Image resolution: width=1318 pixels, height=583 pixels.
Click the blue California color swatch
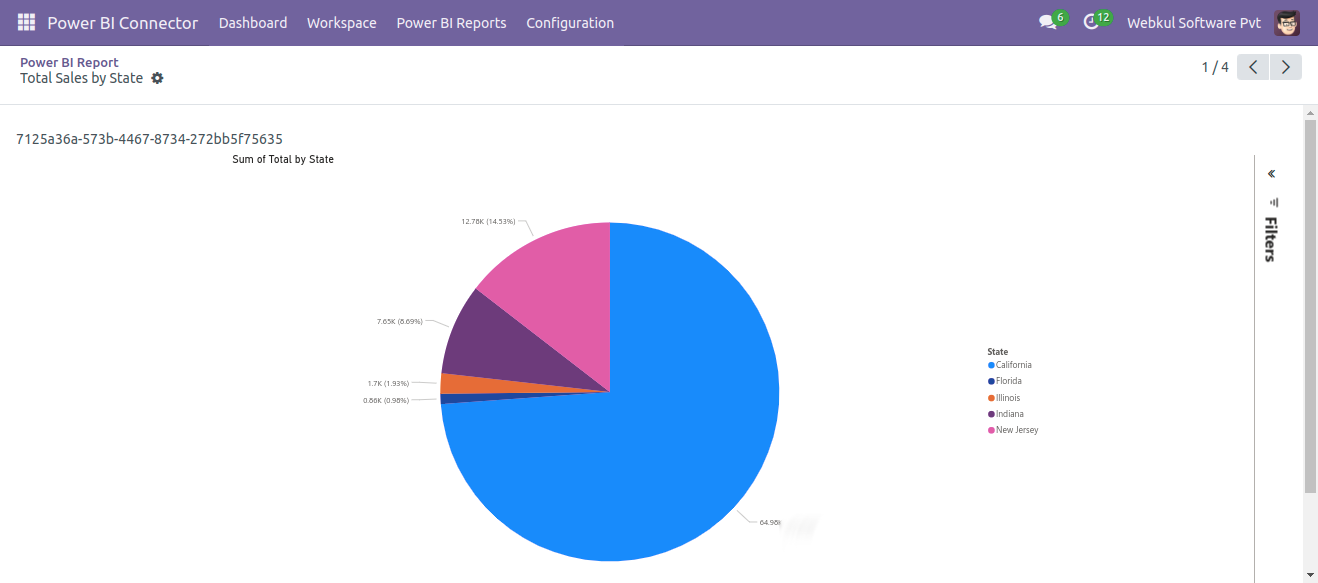(989, 364)
